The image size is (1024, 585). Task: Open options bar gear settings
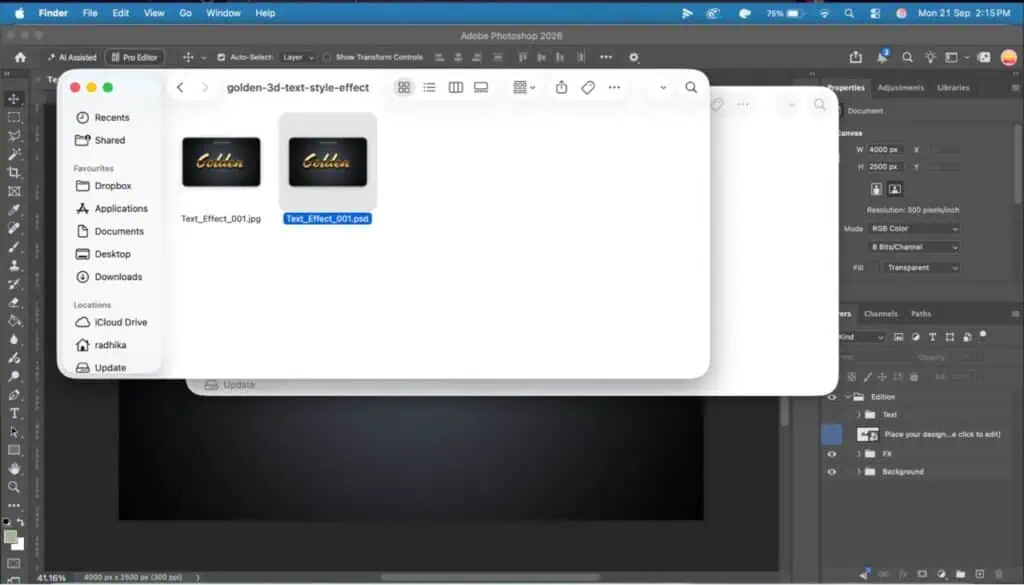coord(633,57)
